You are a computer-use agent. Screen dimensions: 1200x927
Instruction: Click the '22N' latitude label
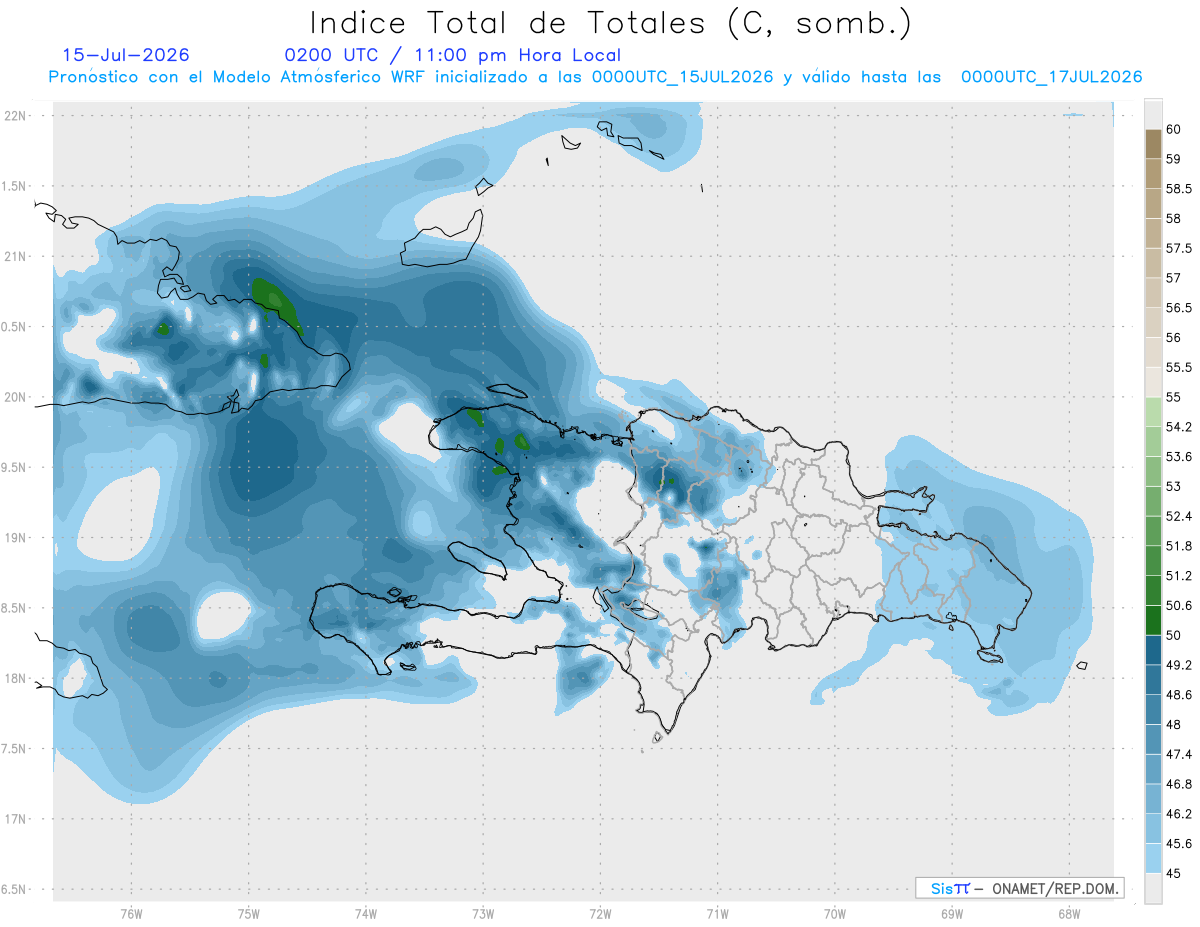tap(14, 115)
